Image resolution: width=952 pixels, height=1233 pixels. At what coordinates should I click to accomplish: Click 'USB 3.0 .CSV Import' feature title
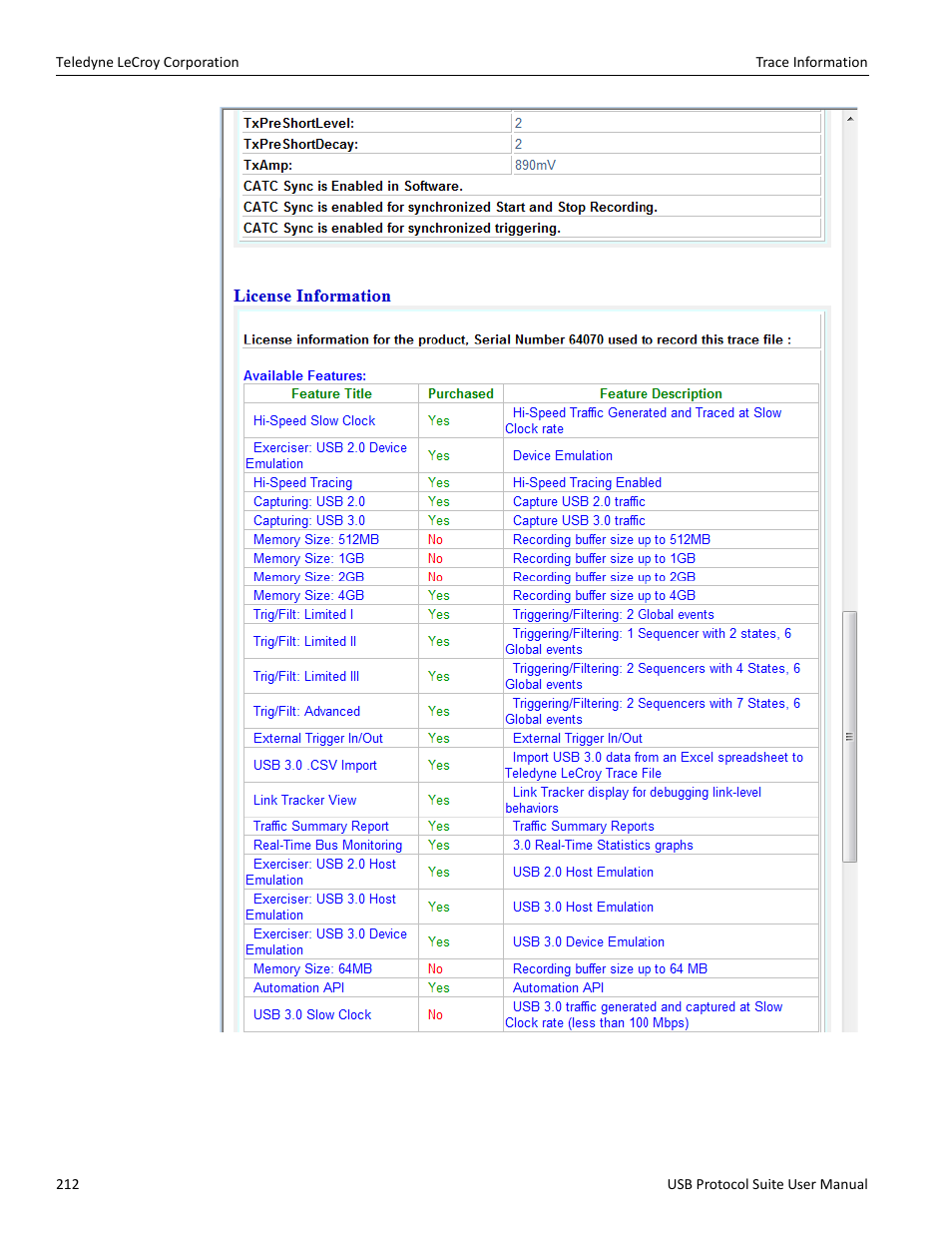click(x=315, y=766)
